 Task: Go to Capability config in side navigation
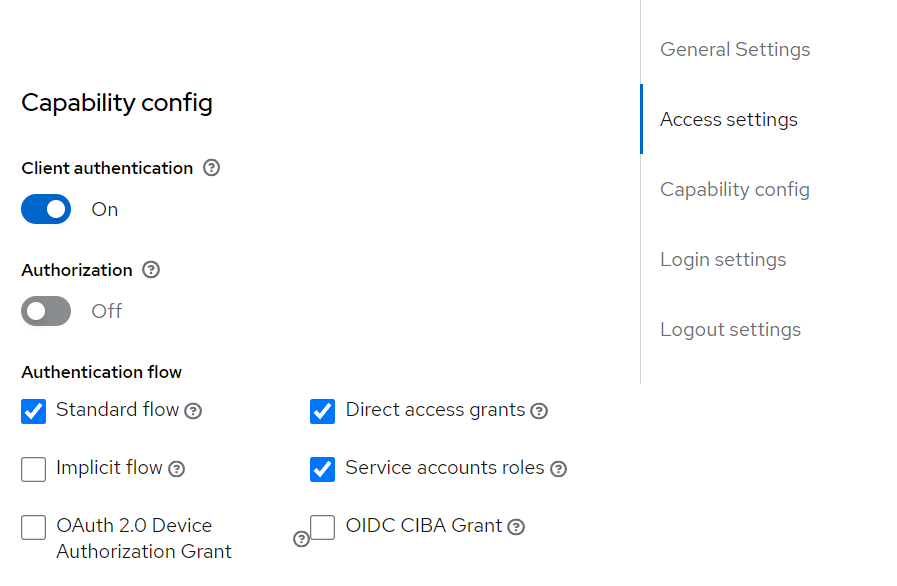pos(735,189)
